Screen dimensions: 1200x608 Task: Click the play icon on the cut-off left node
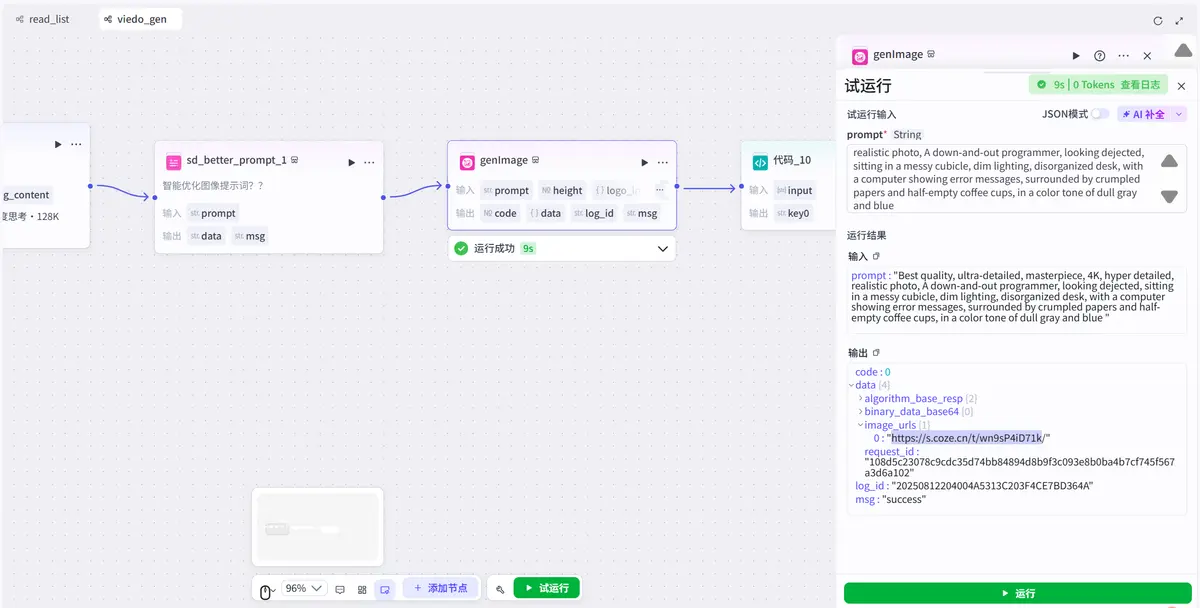click(58, 145)
